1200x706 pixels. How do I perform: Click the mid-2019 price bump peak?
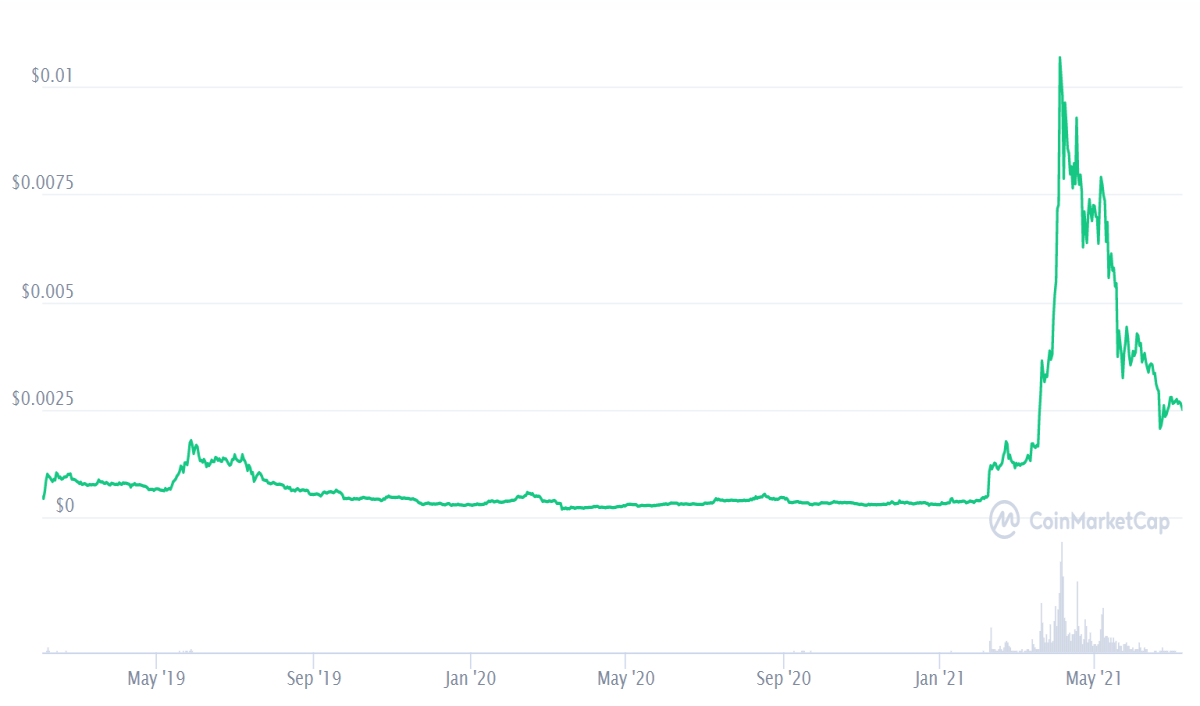(190, 441)
